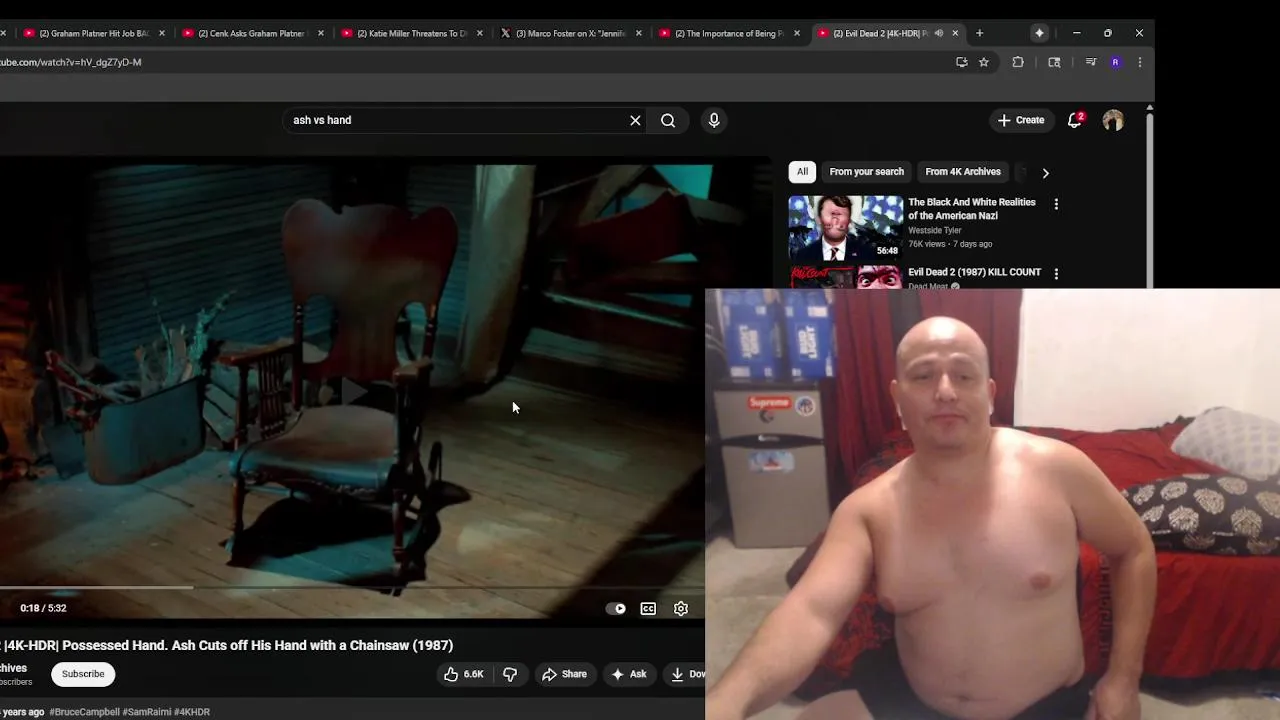Download the video
The image size is (1280, 720).
pyautogui.click(x=685, y=674)
